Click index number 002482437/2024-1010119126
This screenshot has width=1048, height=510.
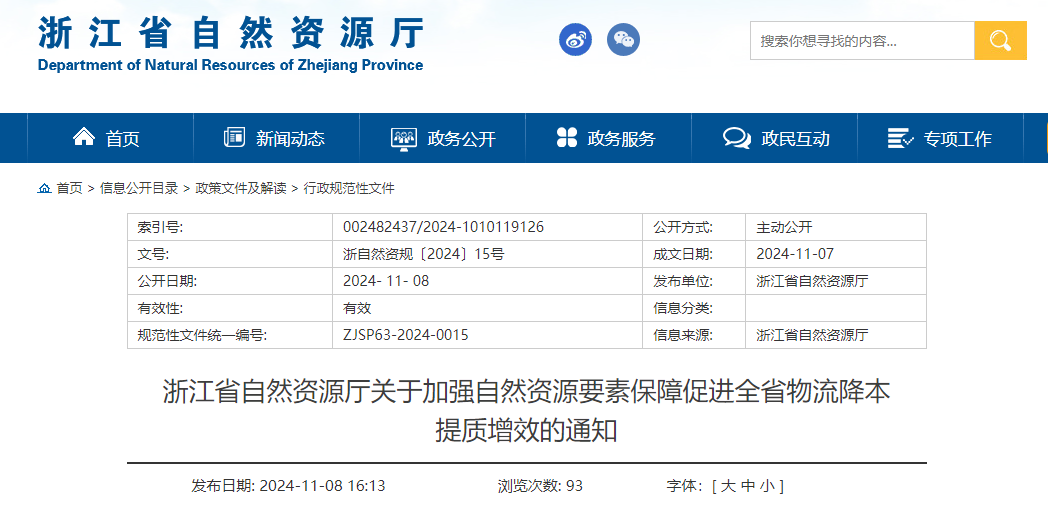point(443,227)
